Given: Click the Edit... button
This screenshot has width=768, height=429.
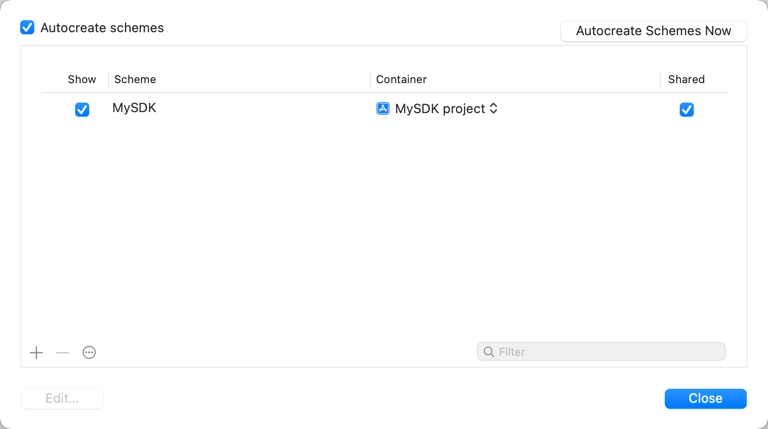Looking at the screenshot, I should pos(62,399).
